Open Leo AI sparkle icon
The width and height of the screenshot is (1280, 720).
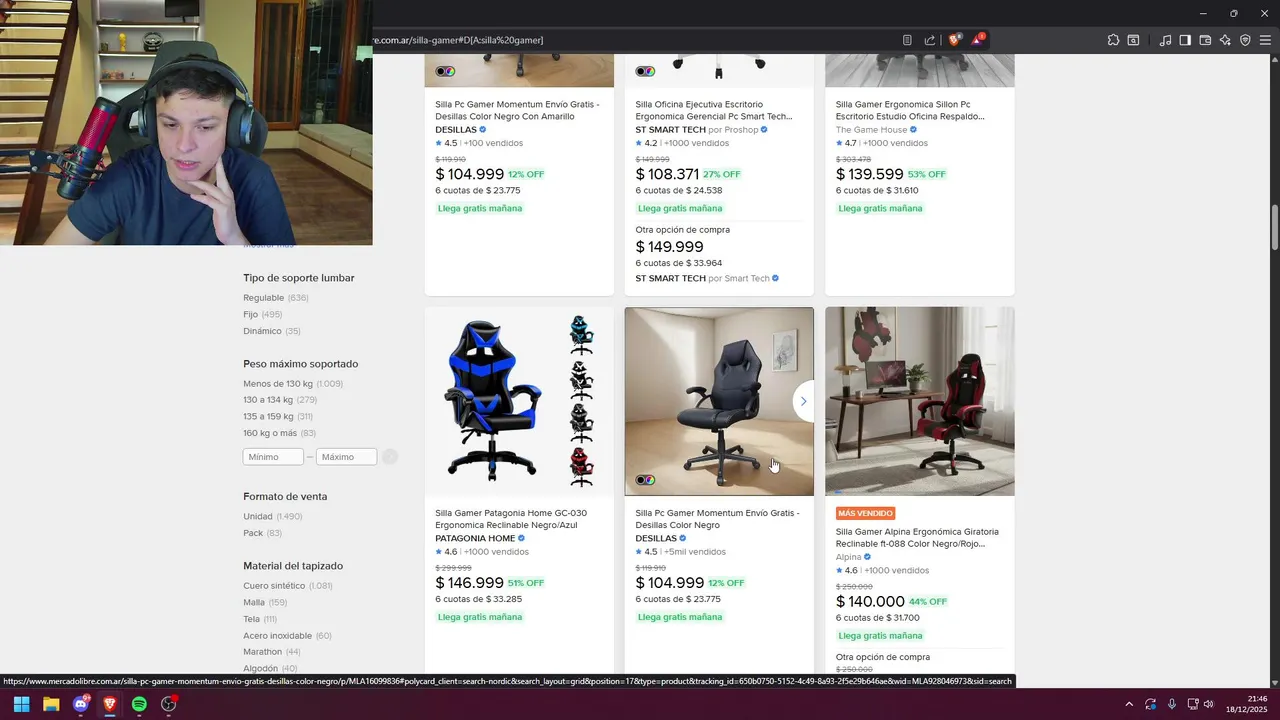pyautogui.click(x=1225, y=40)
